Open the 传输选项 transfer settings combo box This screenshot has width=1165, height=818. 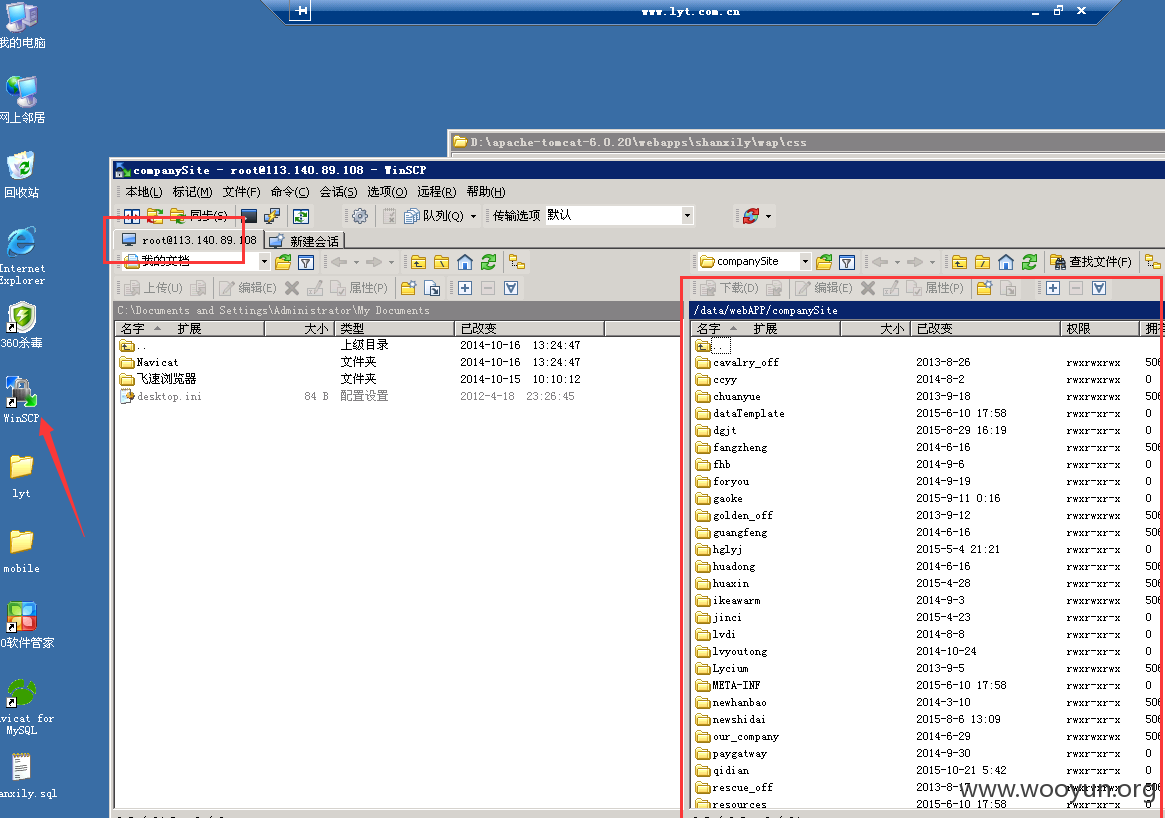coord(619,215)
